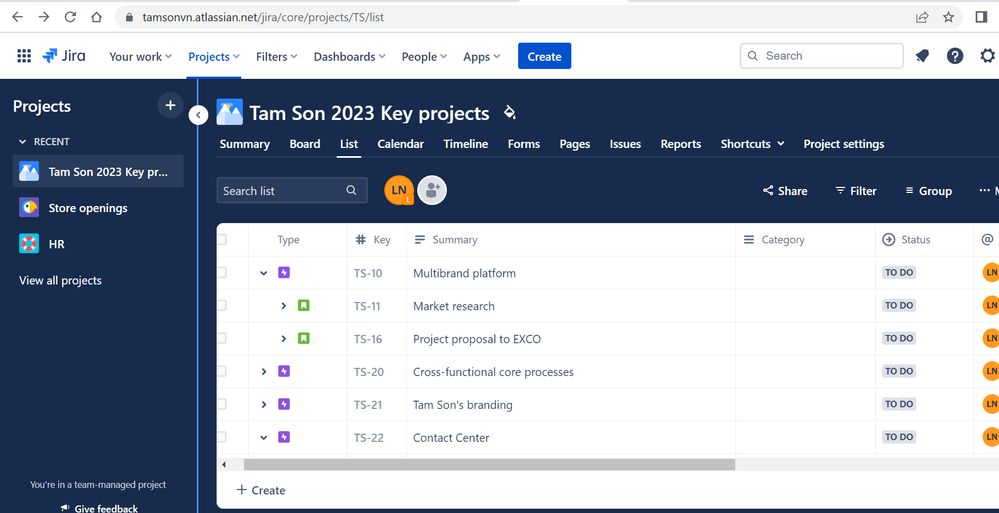Click the Store openings project icon
This screenshot has height=513, width=999.
click(x=29, y=208)
